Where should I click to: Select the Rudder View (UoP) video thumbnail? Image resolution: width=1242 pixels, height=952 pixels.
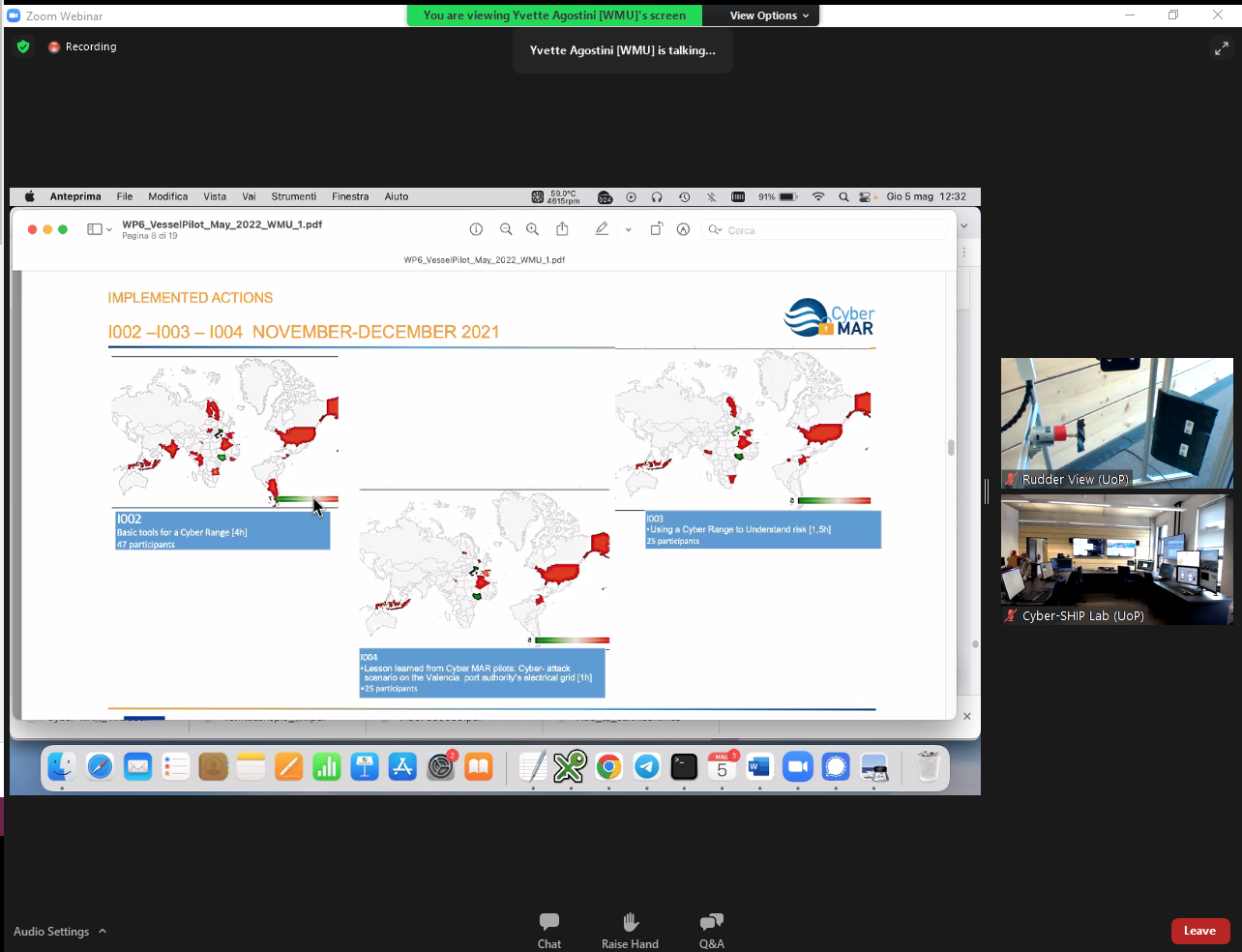(1116, 423)
